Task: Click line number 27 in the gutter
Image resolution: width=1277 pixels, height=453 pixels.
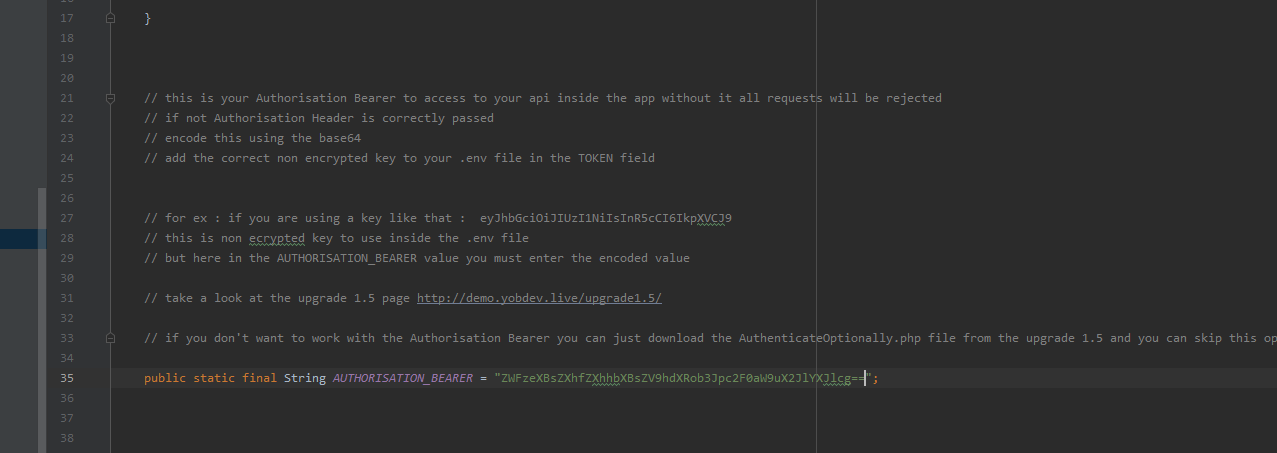Action: coord(67,218)
